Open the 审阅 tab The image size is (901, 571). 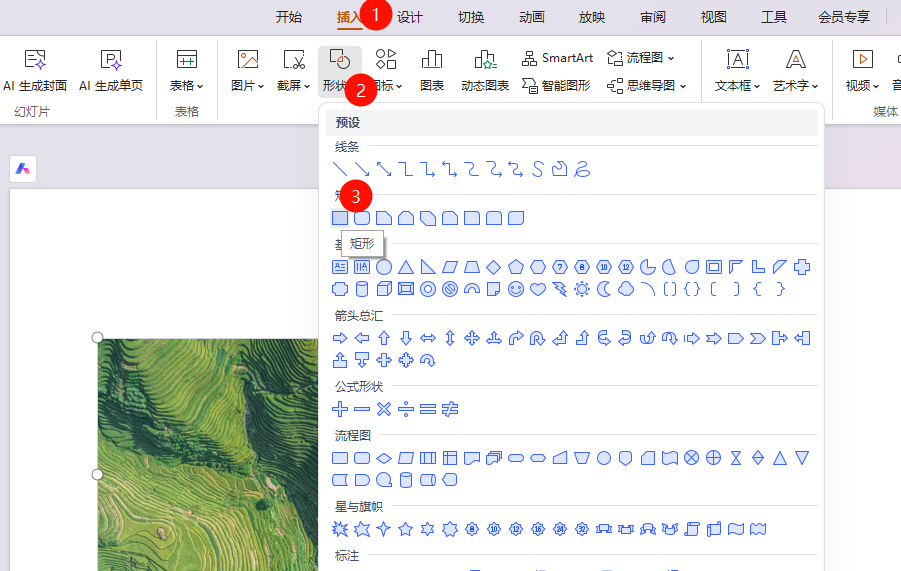point(653,17)
